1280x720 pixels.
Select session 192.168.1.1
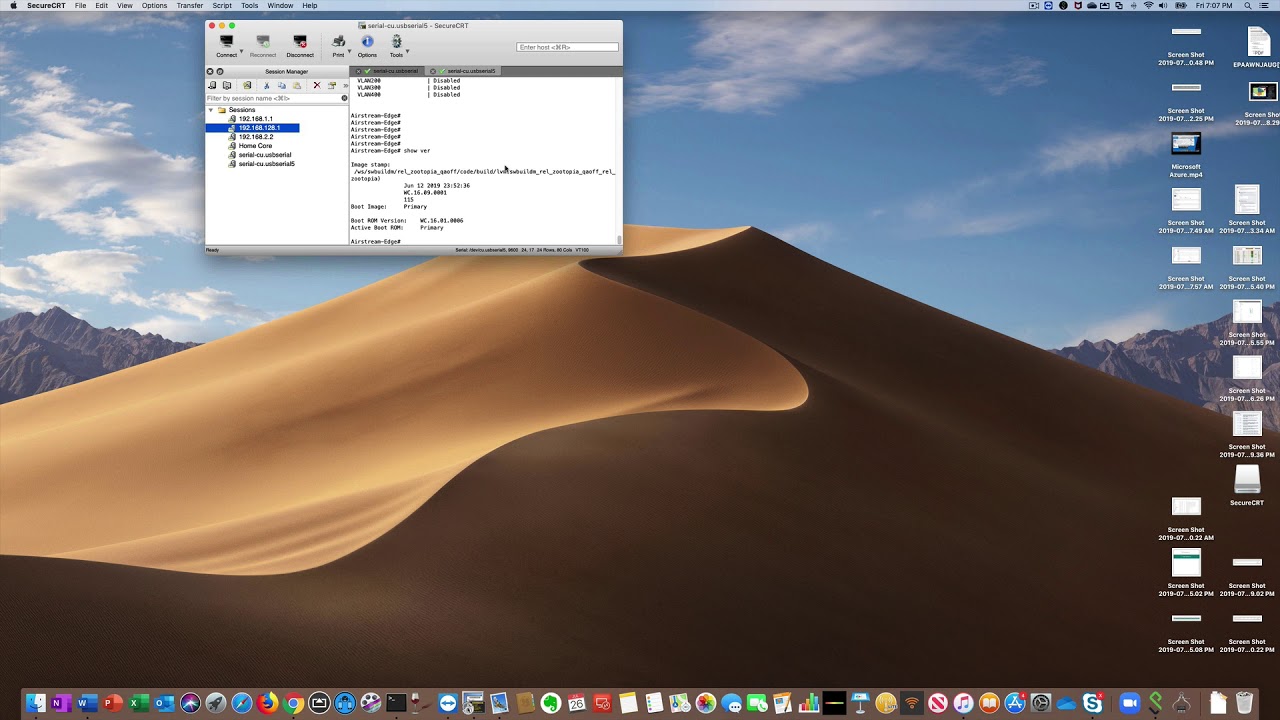click(x=255, y=119)
